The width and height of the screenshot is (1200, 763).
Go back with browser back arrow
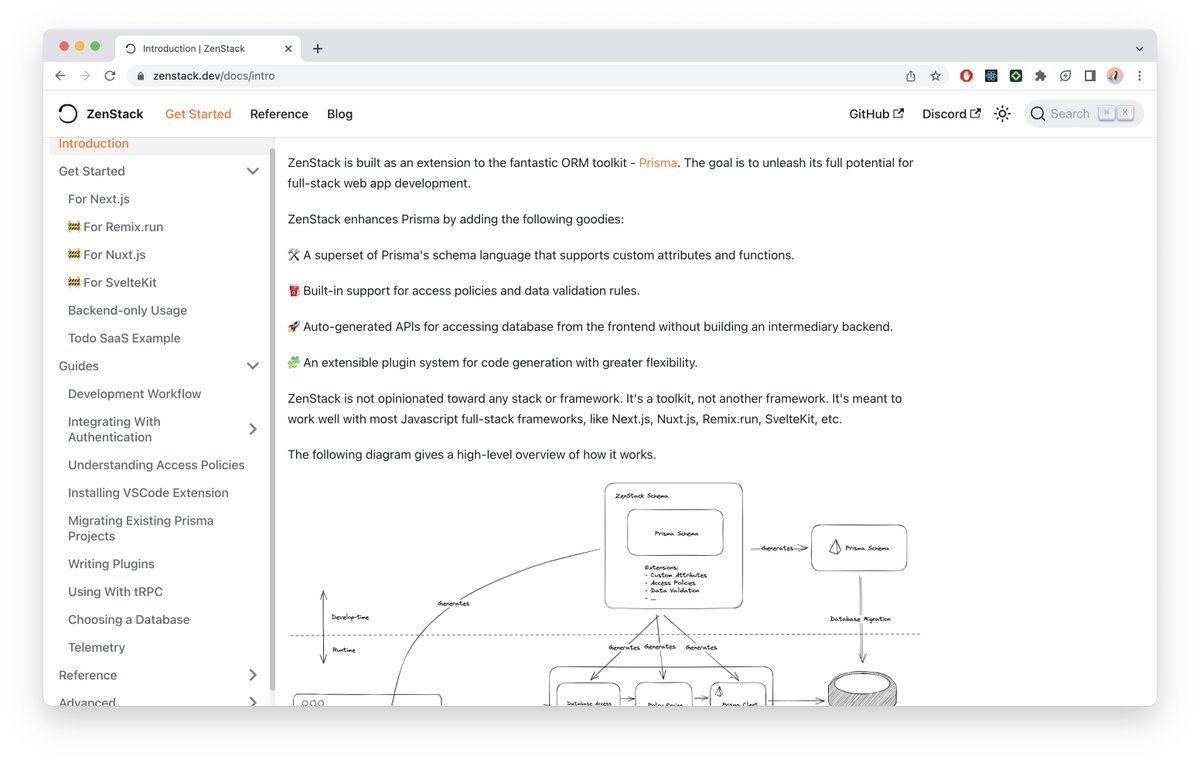[60, 76]
